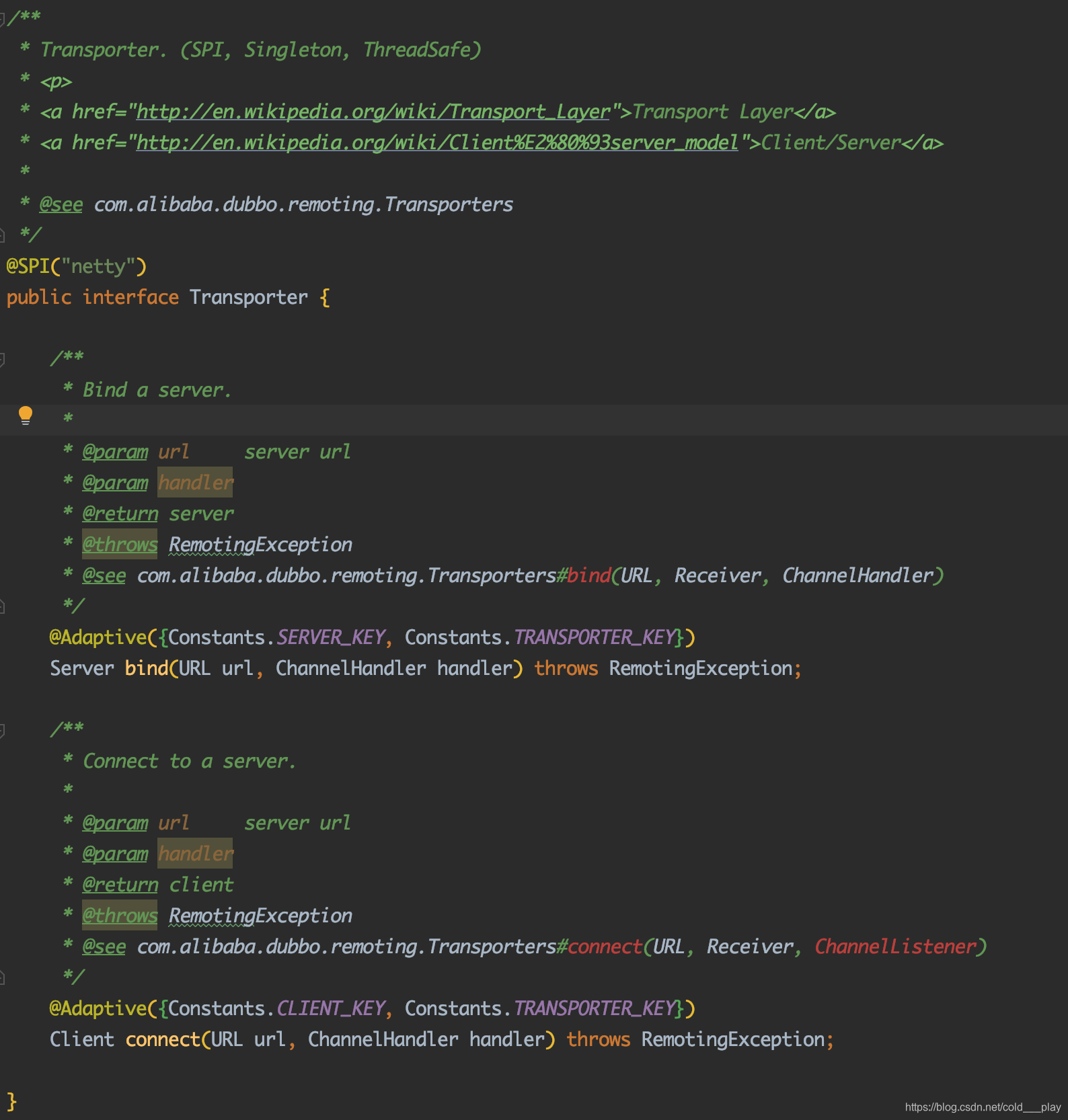Viewport: 1068px width, 1120px height.
Task: Click the @see tag for Transporters class
Action: [x=61, y=204]
